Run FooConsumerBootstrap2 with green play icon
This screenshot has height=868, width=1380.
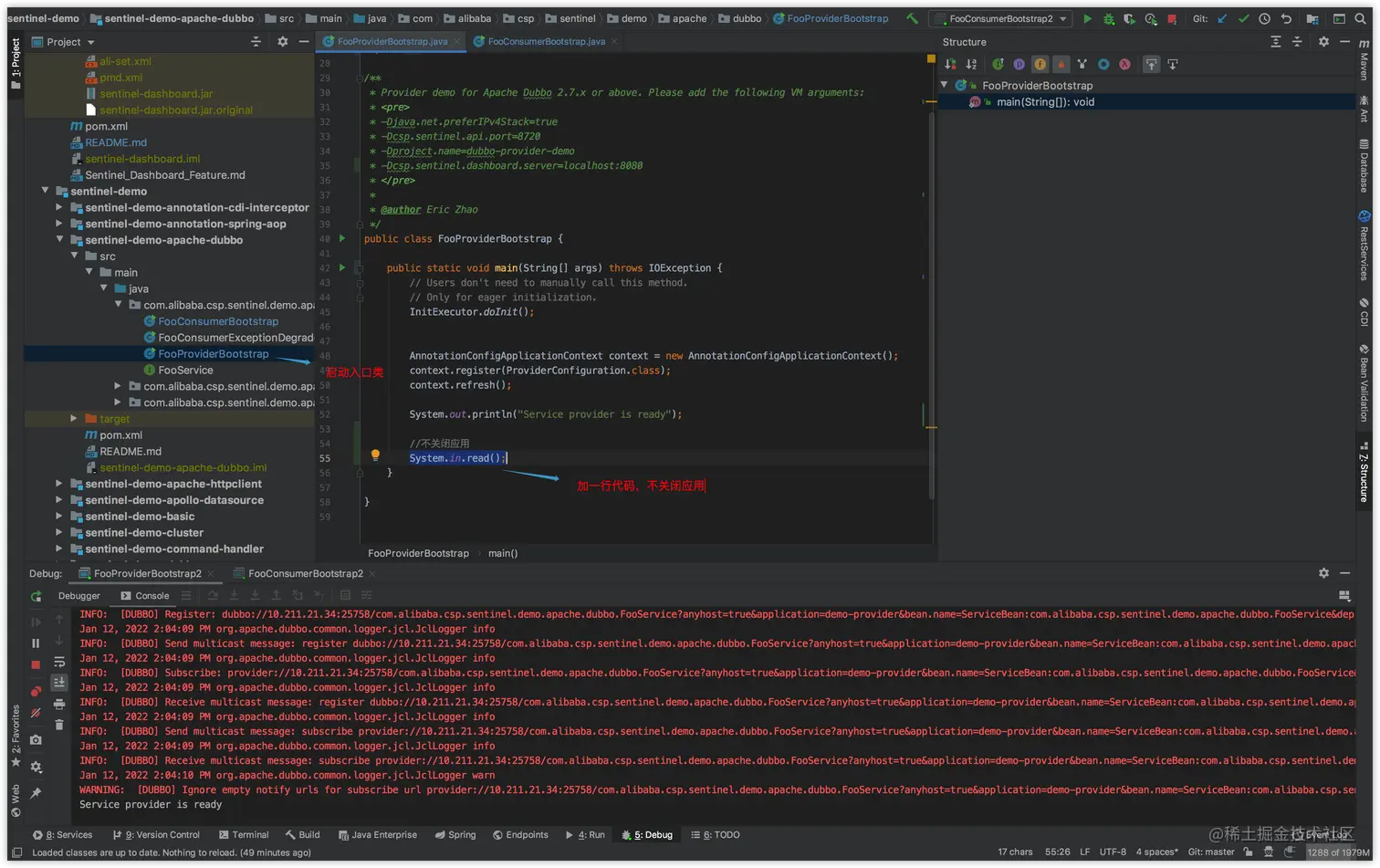(x=1087, y=18)
